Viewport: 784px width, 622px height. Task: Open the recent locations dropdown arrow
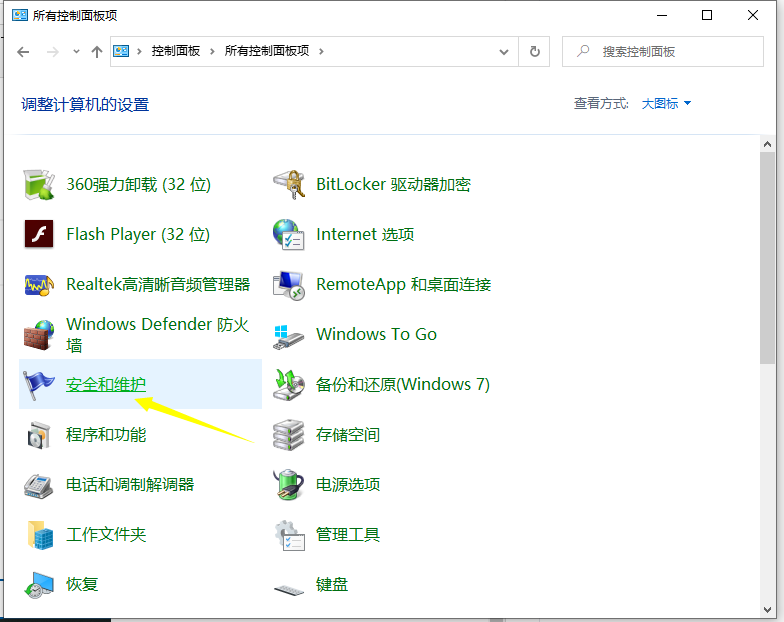pos(76,51)
